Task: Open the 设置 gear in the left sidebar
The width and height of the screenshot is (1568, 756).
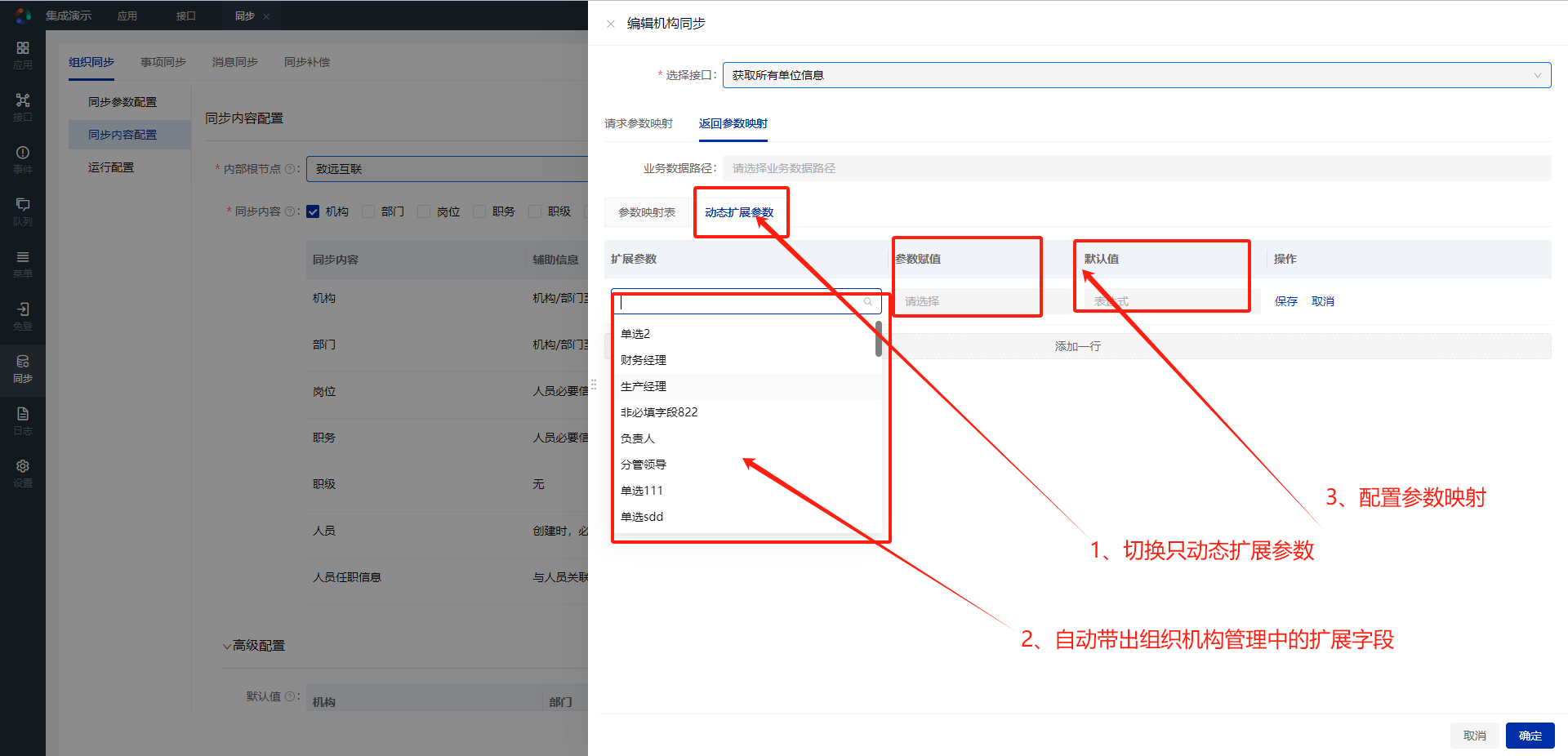Action: (23, 474)
